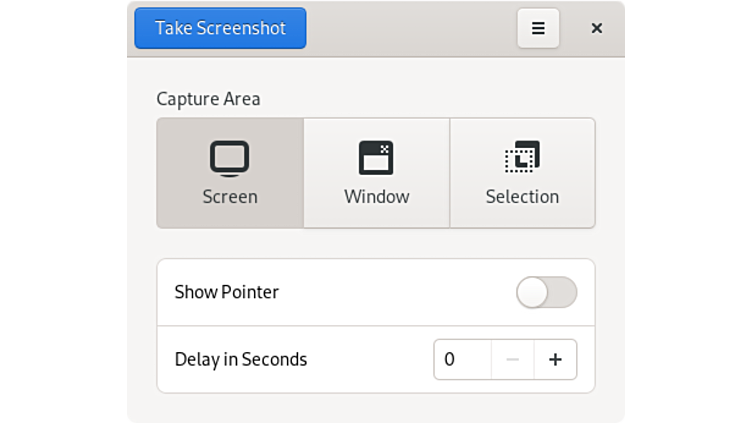Choose the Window capture icon
Image resolution: width=752 pixels, height=423 pixels.
376,158
